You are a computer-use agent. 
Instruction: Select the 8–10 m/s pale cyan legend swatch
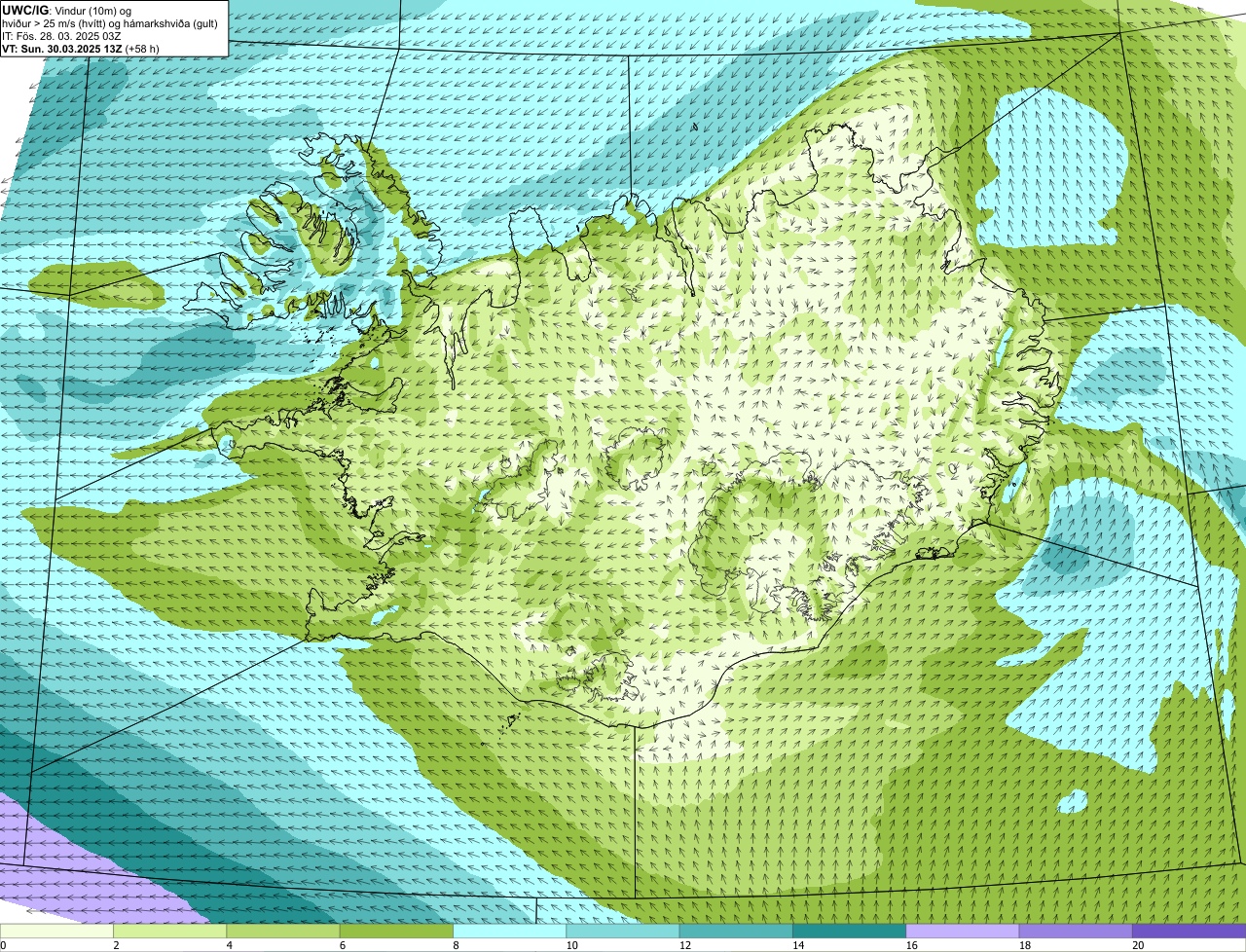point(509,931)
